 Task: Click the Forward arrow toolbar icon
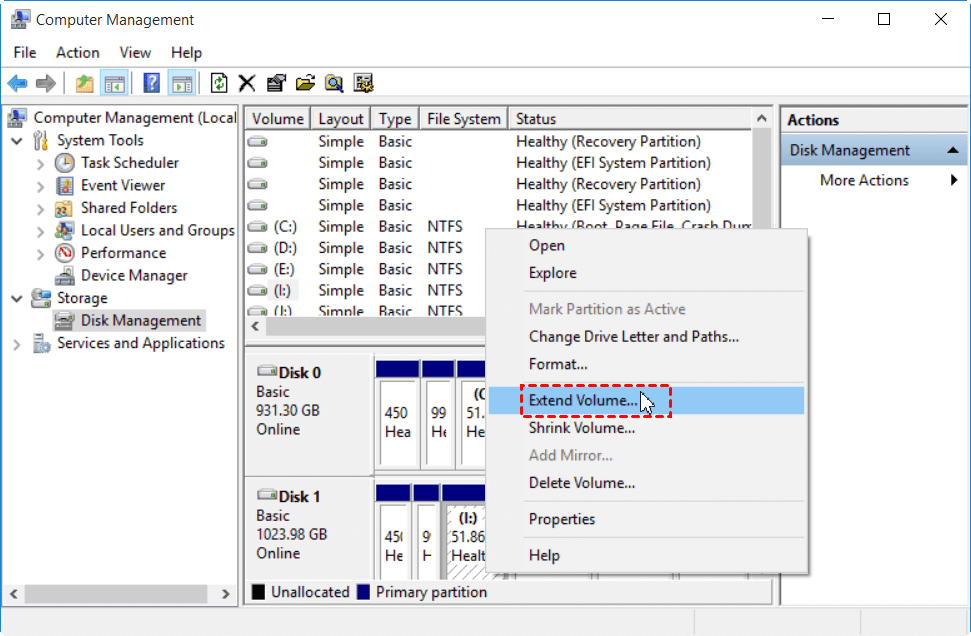(46, 83)
